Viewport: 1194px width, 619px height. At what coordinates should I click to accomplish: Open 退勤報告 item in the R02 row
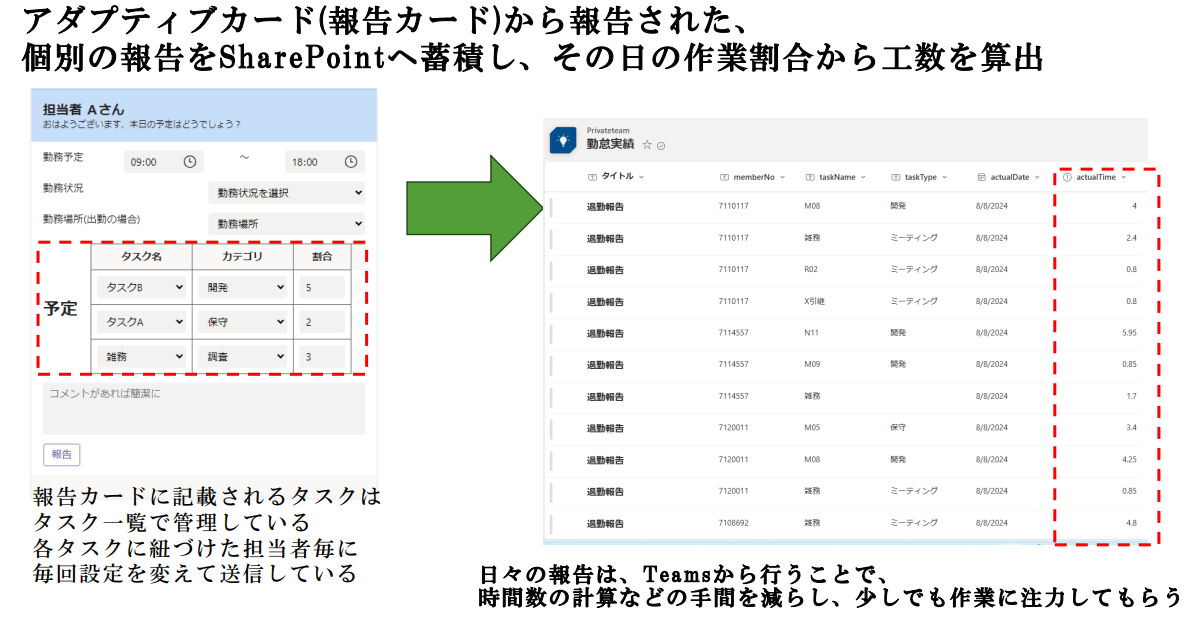[605, 270]
